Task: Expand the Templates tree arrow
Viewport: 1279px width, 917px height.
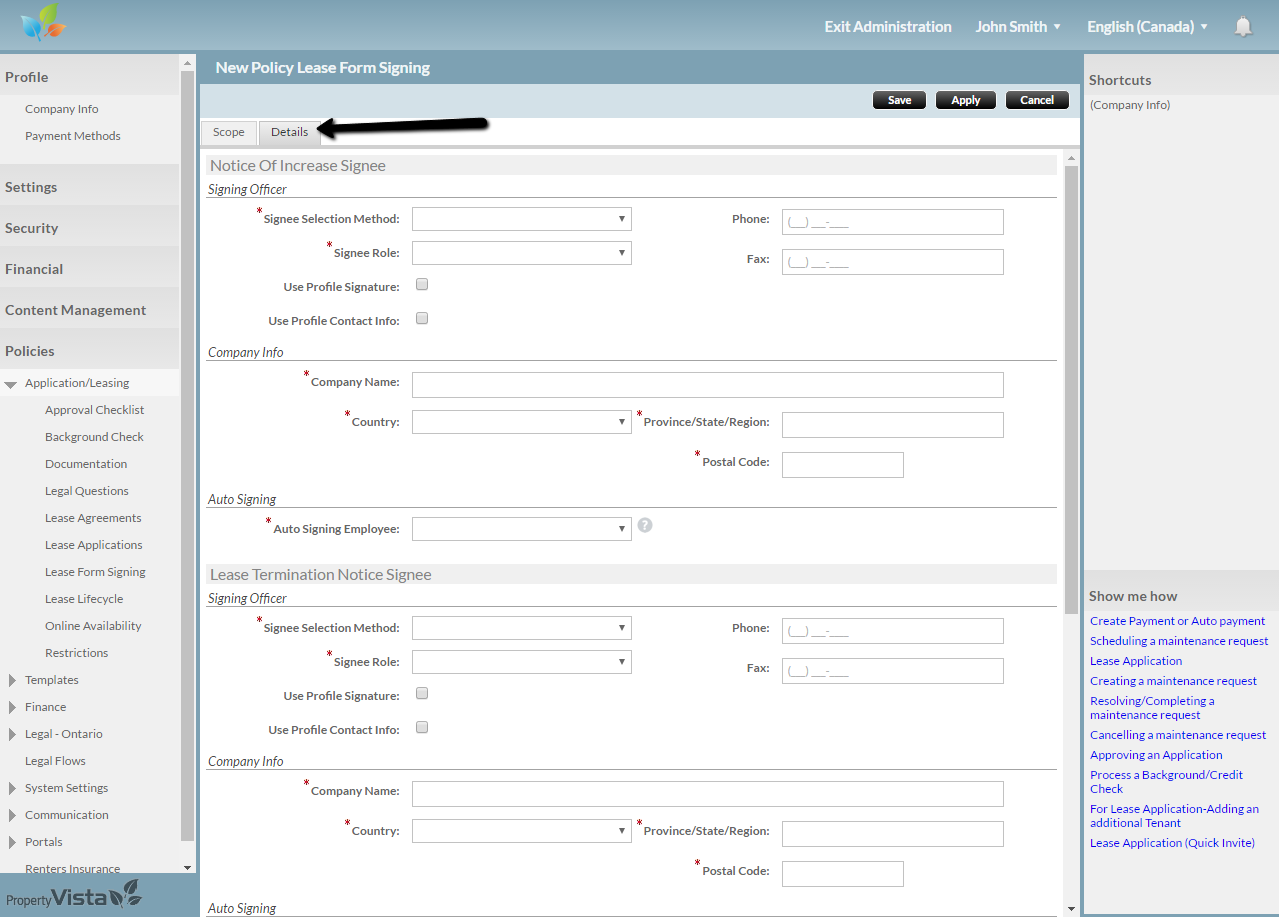Action: [12, 680]
